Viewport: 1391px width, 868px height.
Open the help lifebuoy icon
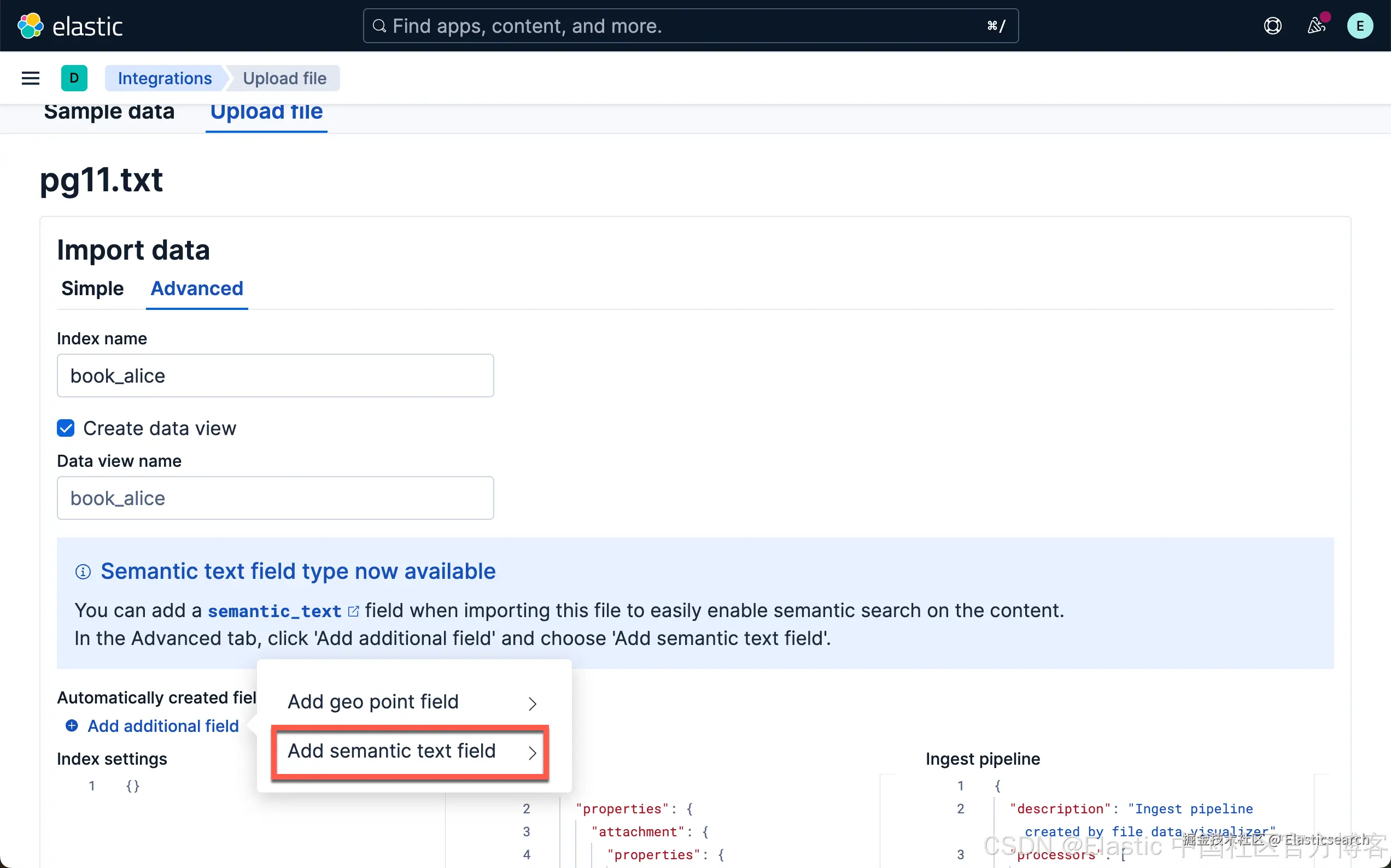[x=1272, y=26]
